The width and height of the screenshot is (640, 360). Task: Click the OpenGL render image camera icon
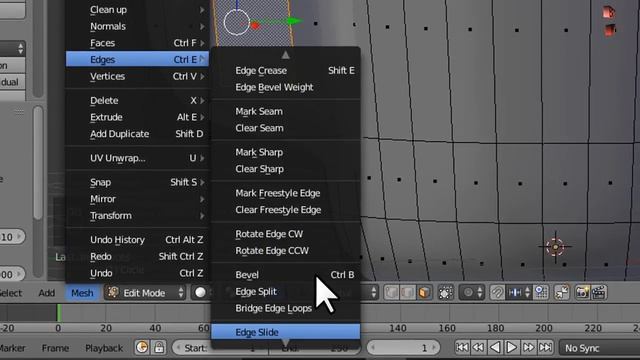[582, 292]
